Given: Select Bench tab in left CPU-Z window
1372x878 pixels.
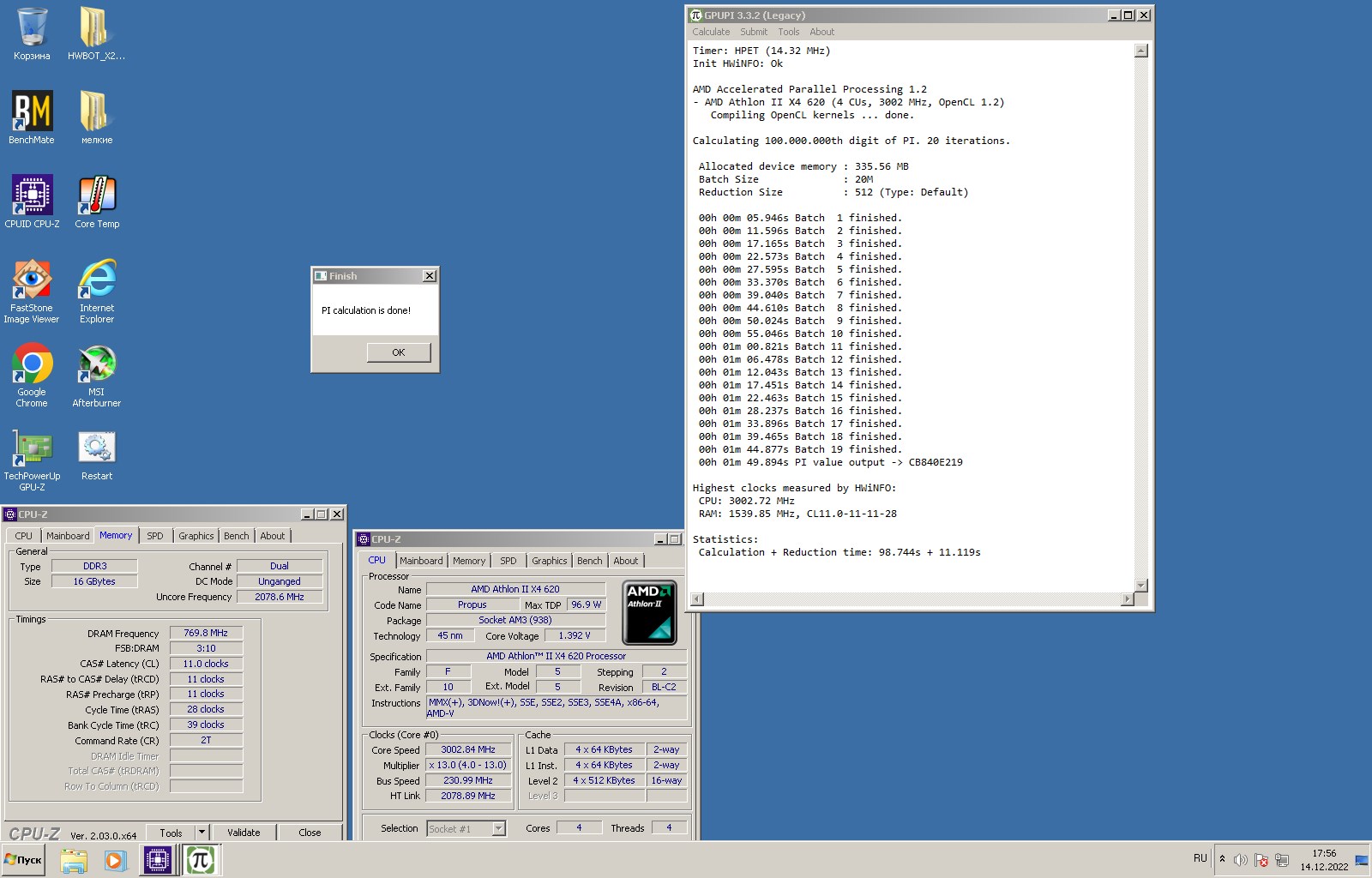Looking at the screenshot, I should point(237,536).
